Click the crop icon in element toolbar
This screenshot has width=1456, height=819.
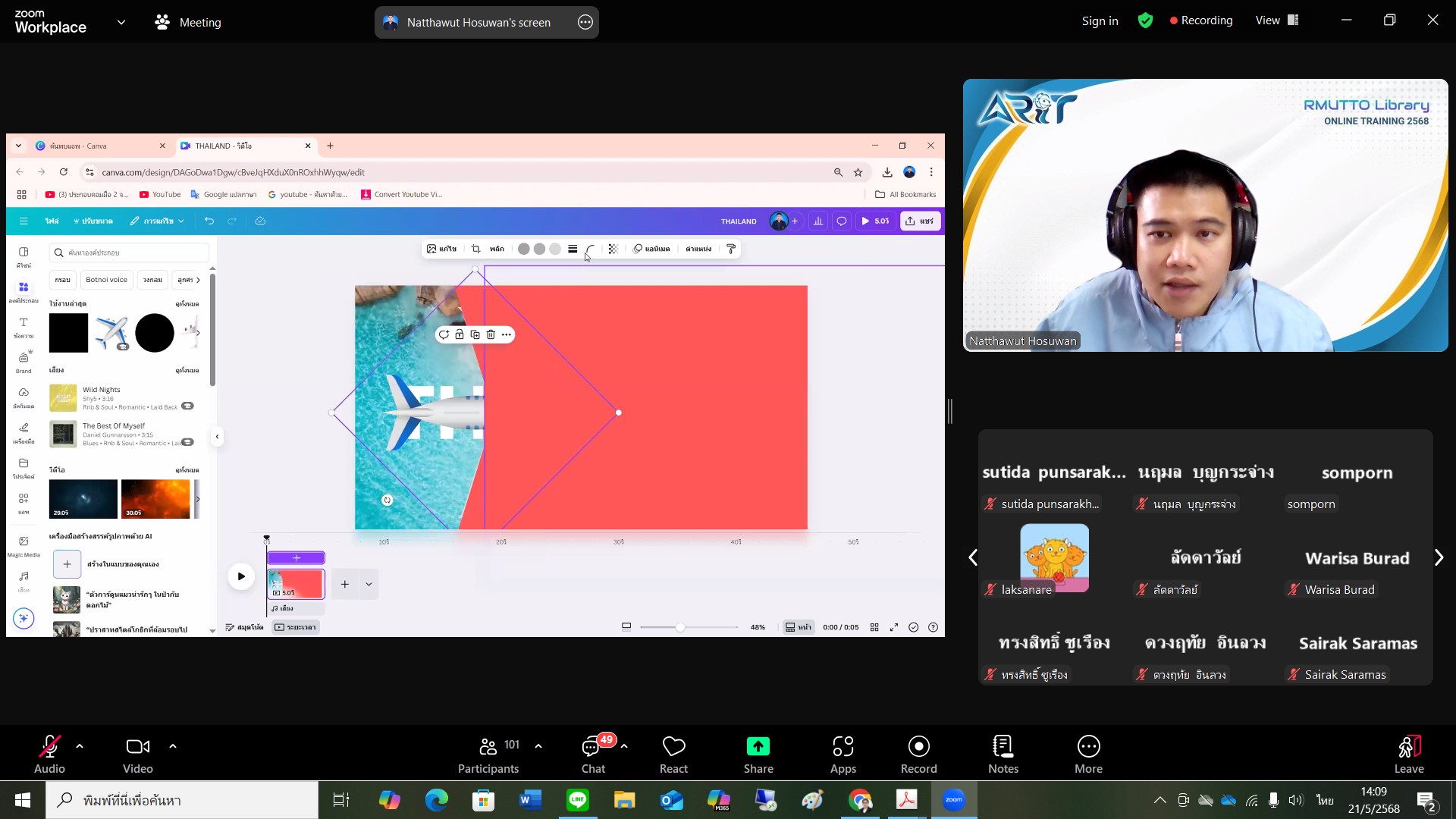click(x=475, y=249)
